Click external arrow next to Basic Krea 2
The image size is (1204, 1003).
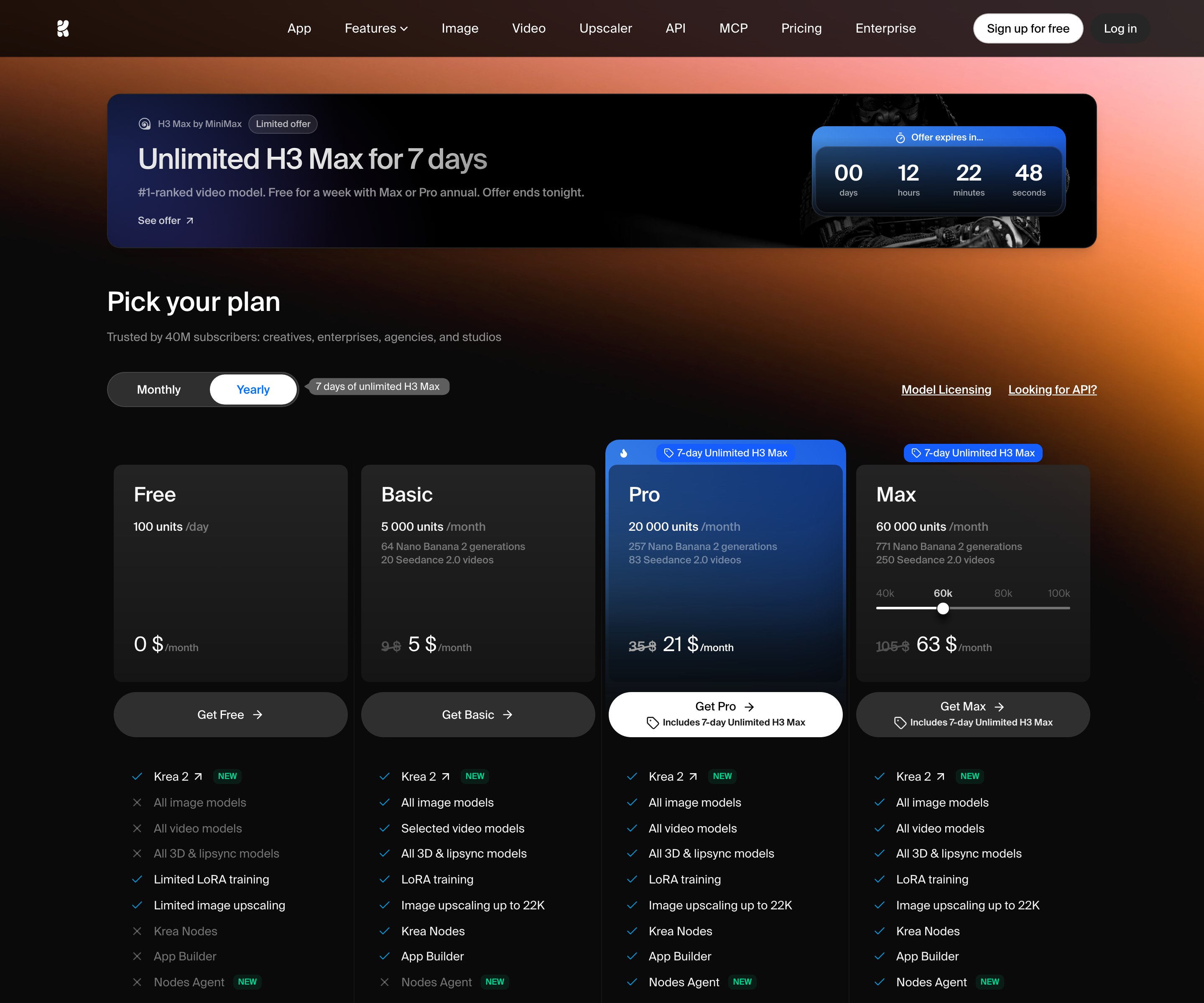point(446,776)
